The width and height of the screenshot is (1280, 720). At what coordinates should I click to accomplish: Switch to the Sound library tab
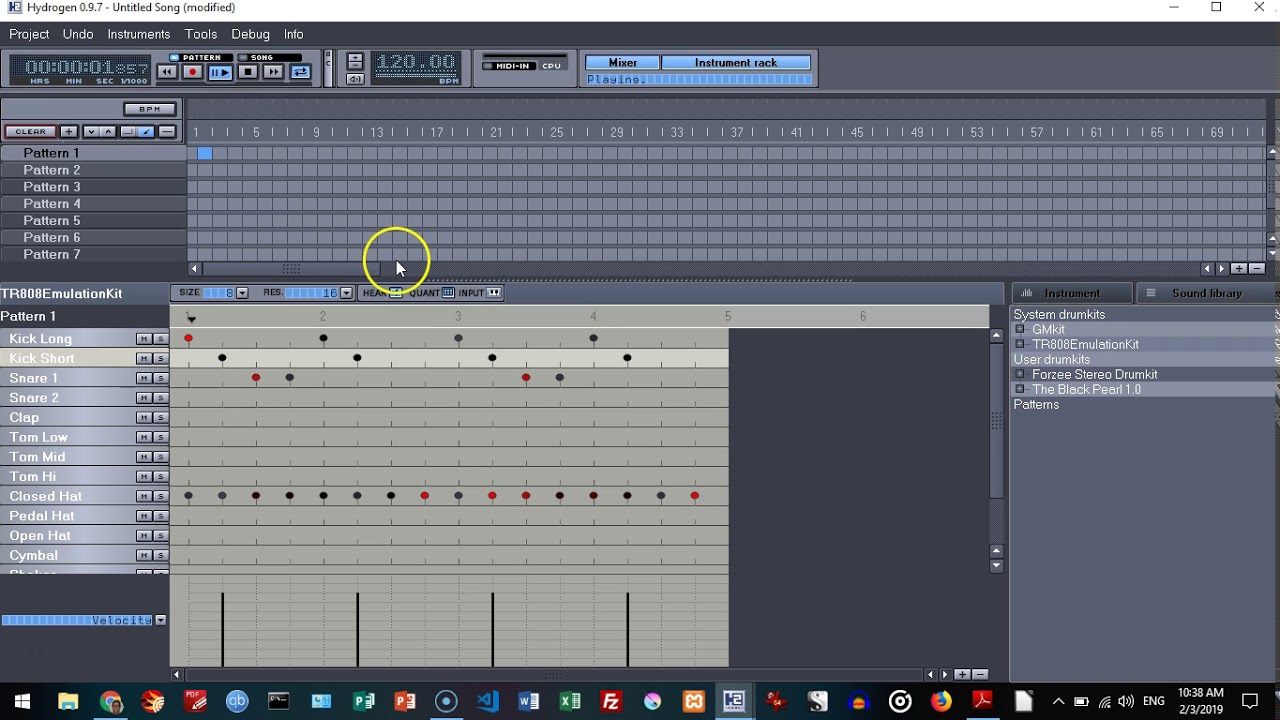pos(1206,293)
